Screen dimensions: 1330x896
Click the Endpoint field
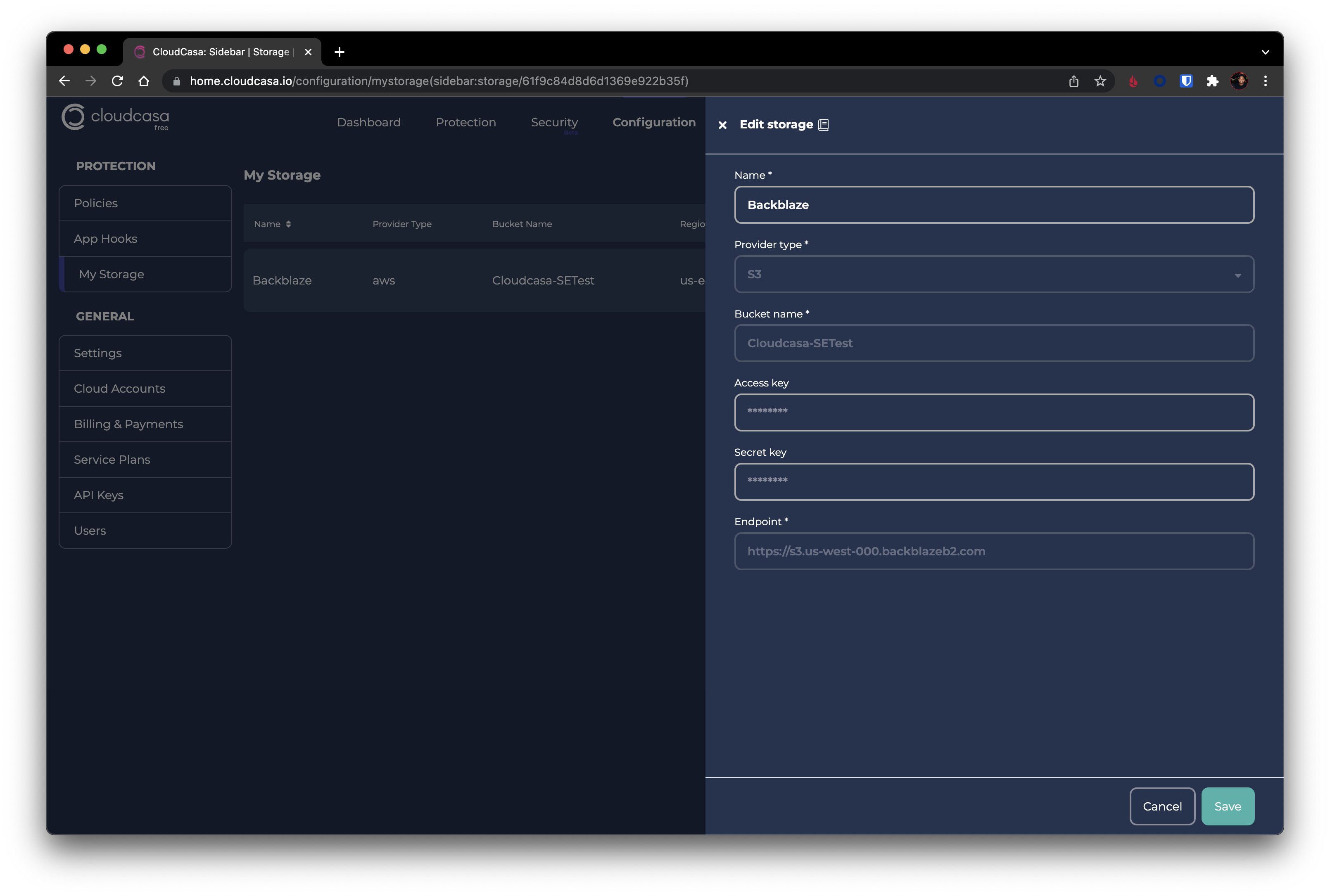[994, 551]
